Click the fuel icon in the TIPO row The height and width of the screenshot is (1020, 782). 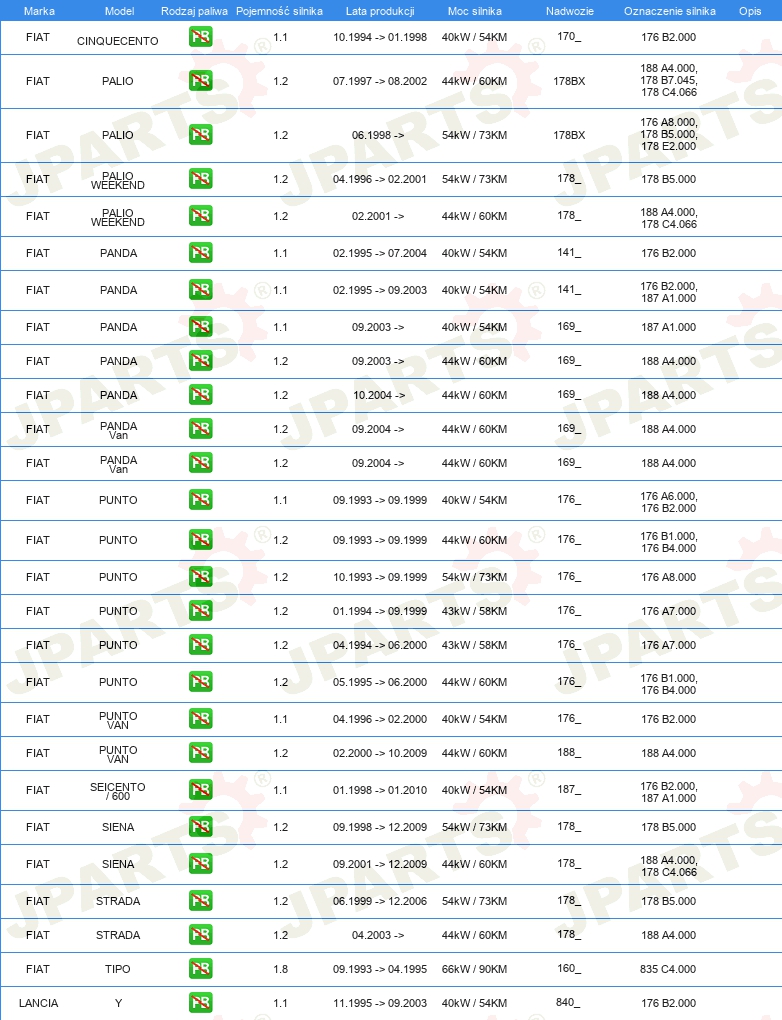(200, 969)
